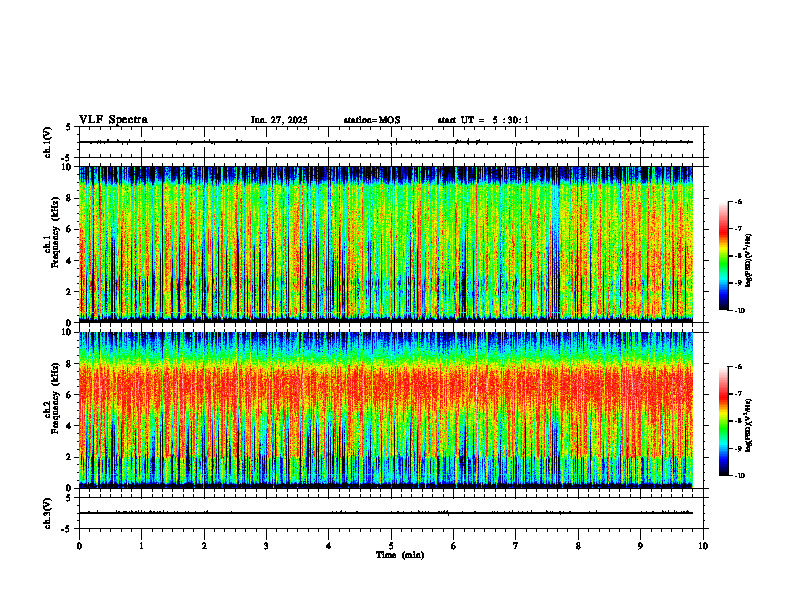Click inside the ch.2 spectrogram plot
Screen dimensions: 792x612
pos(386,410)
